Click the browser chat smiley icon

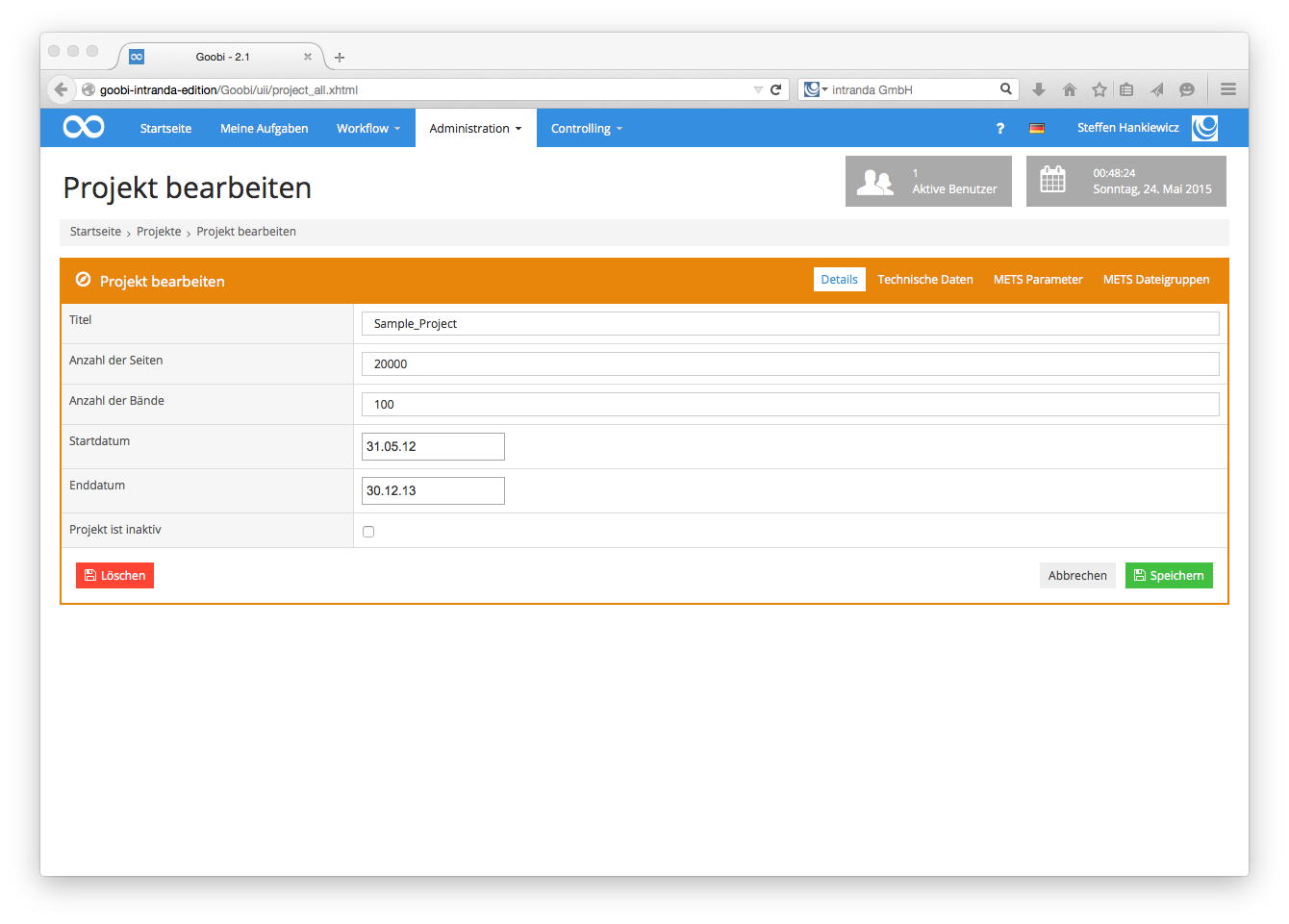[1187, 89]
